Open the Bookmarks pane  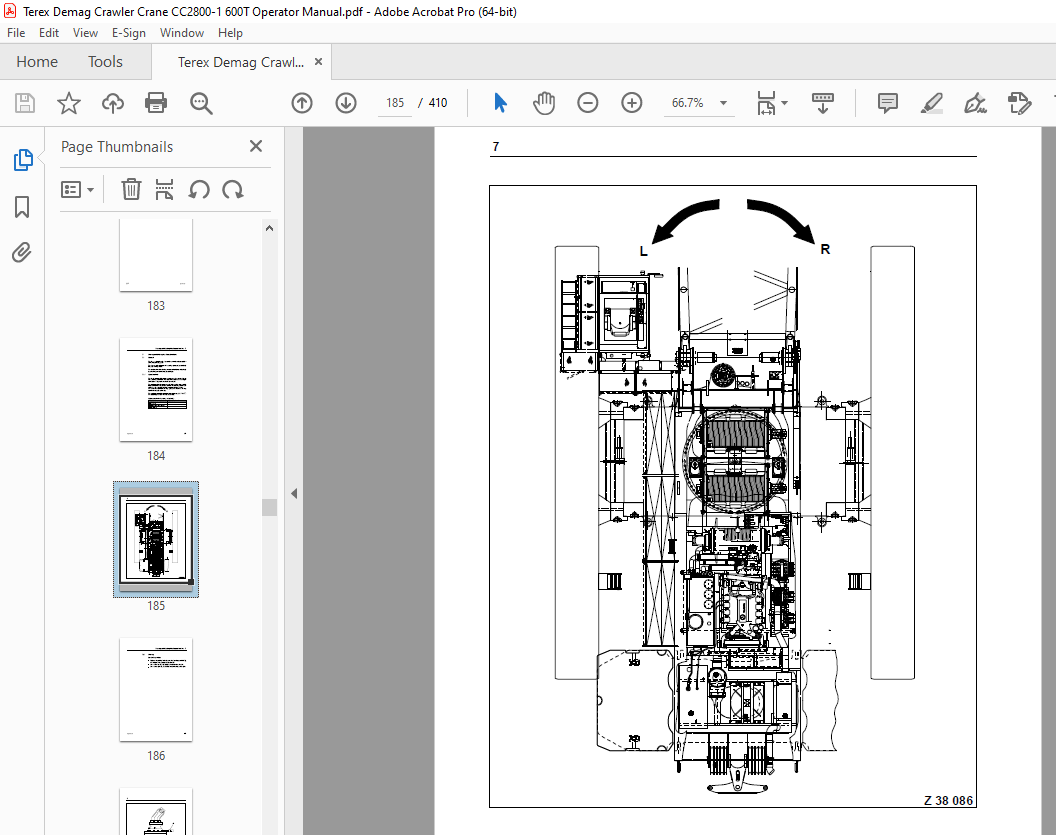pyautogui.click(x=22, y=207)
